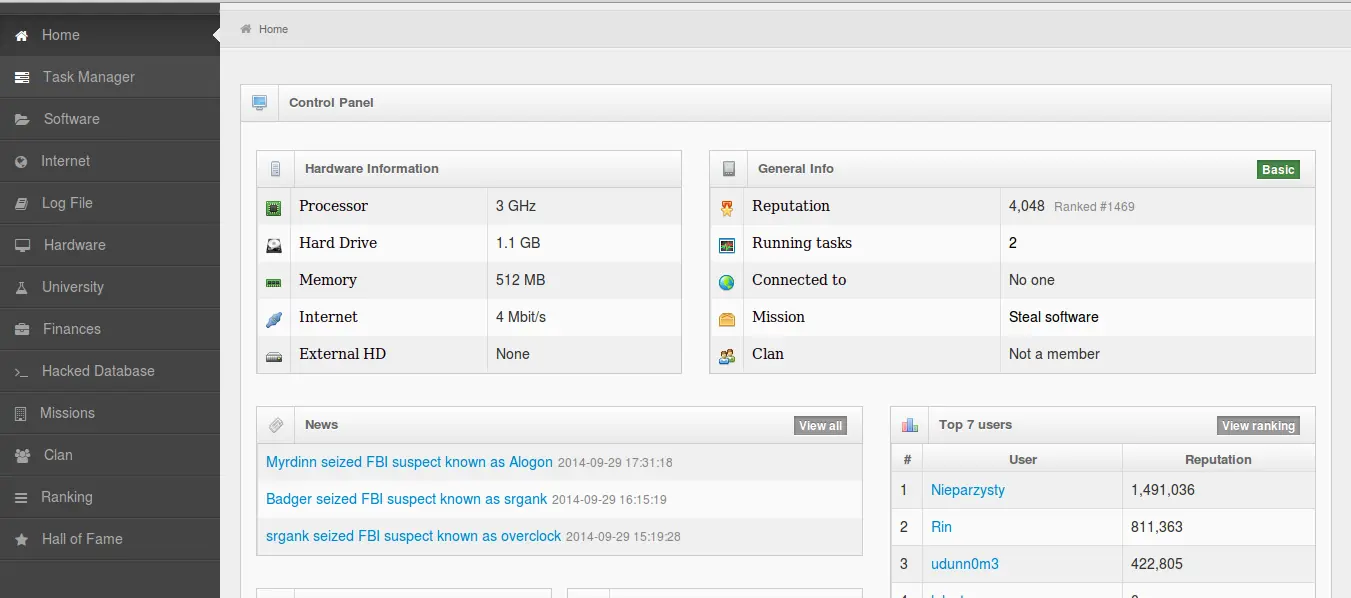1351x598 pixels.
Task: Click the green Basic badge
Action: 1278,170
